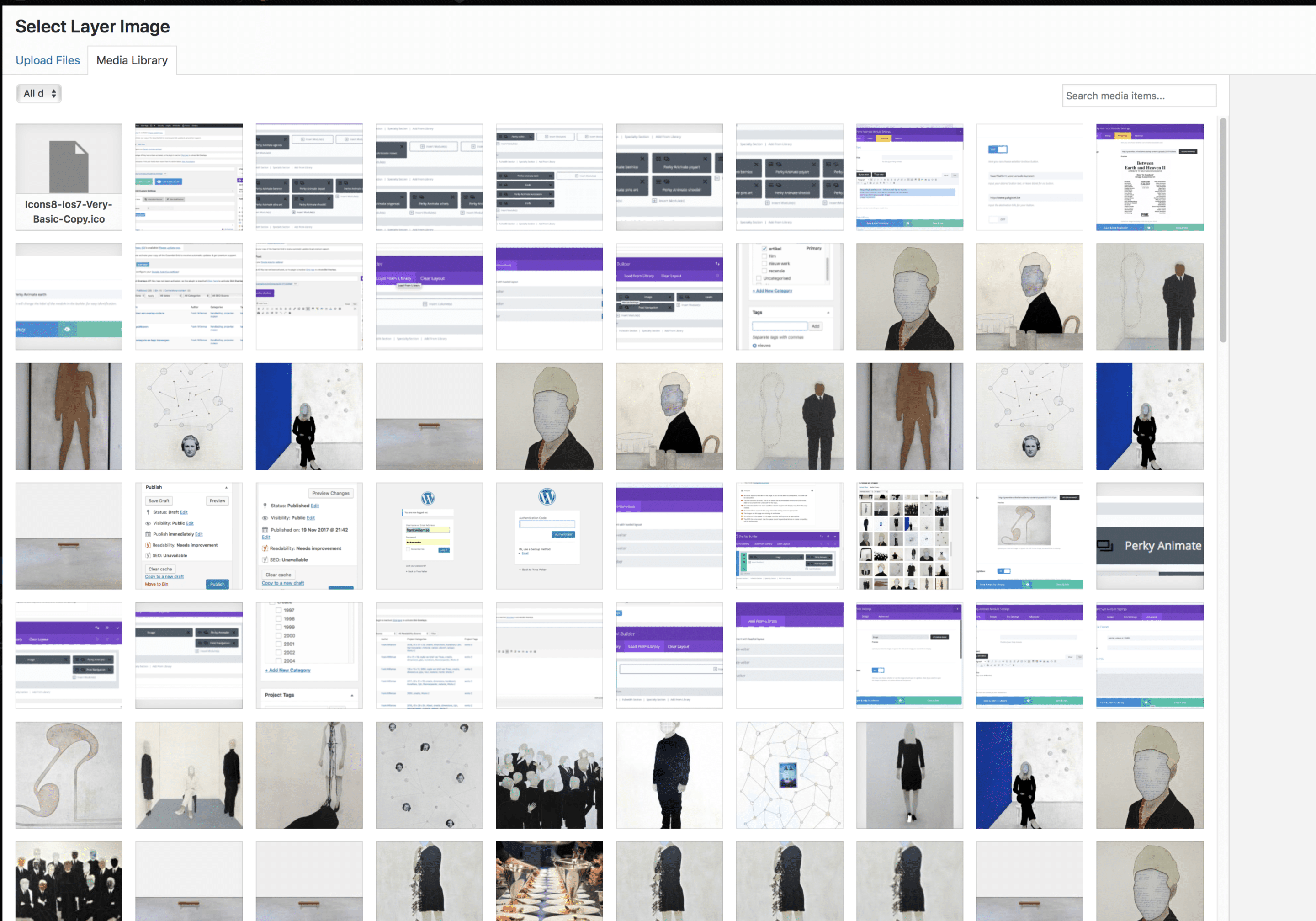1316x921 pixels.
Task: Choose the WordPress Authentication Code screenshot
Action: 549,536
